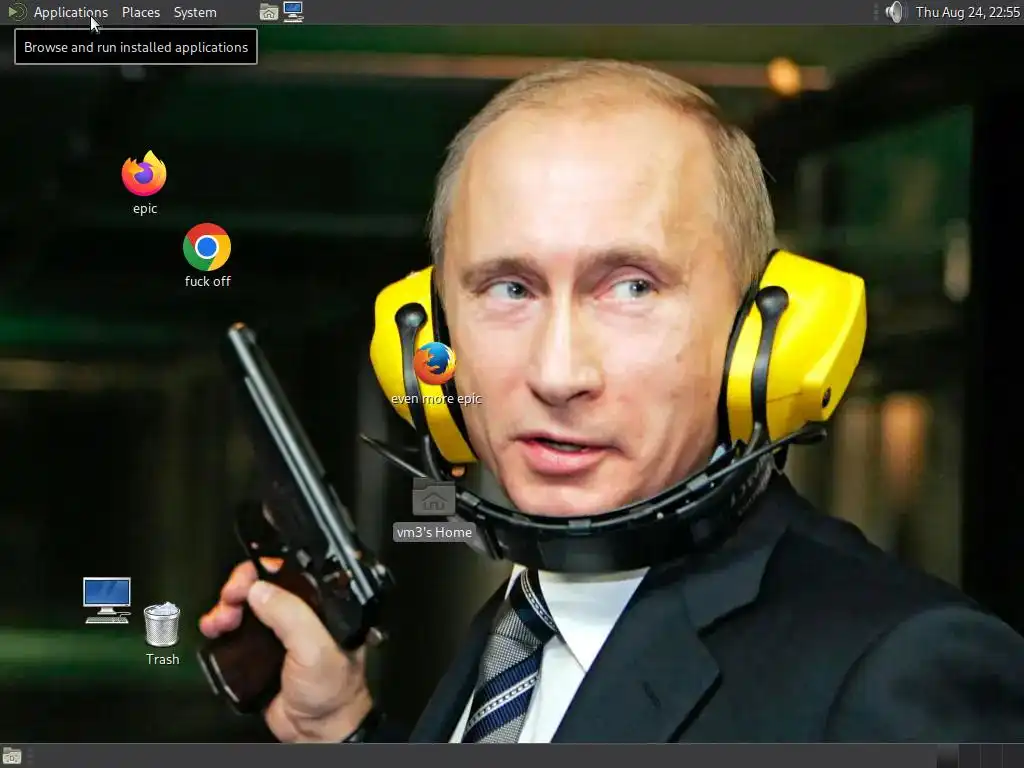Viewport: 1024px width, 768px height.
Task: Click the clock showing Thu Aug 24, 22:55
Action: 968,12
